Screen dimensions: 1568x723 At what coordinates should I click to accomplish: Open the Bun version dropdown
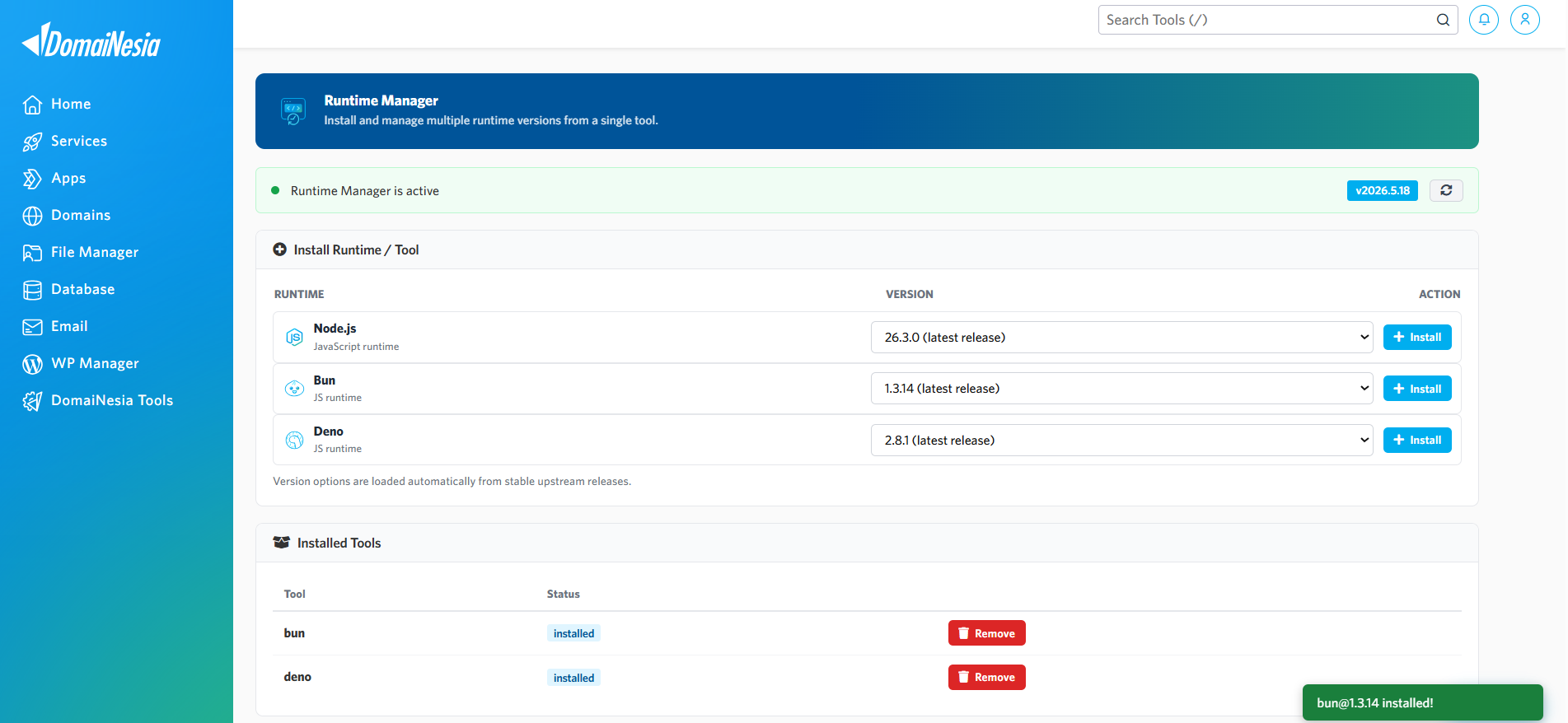pos(1121,389)
